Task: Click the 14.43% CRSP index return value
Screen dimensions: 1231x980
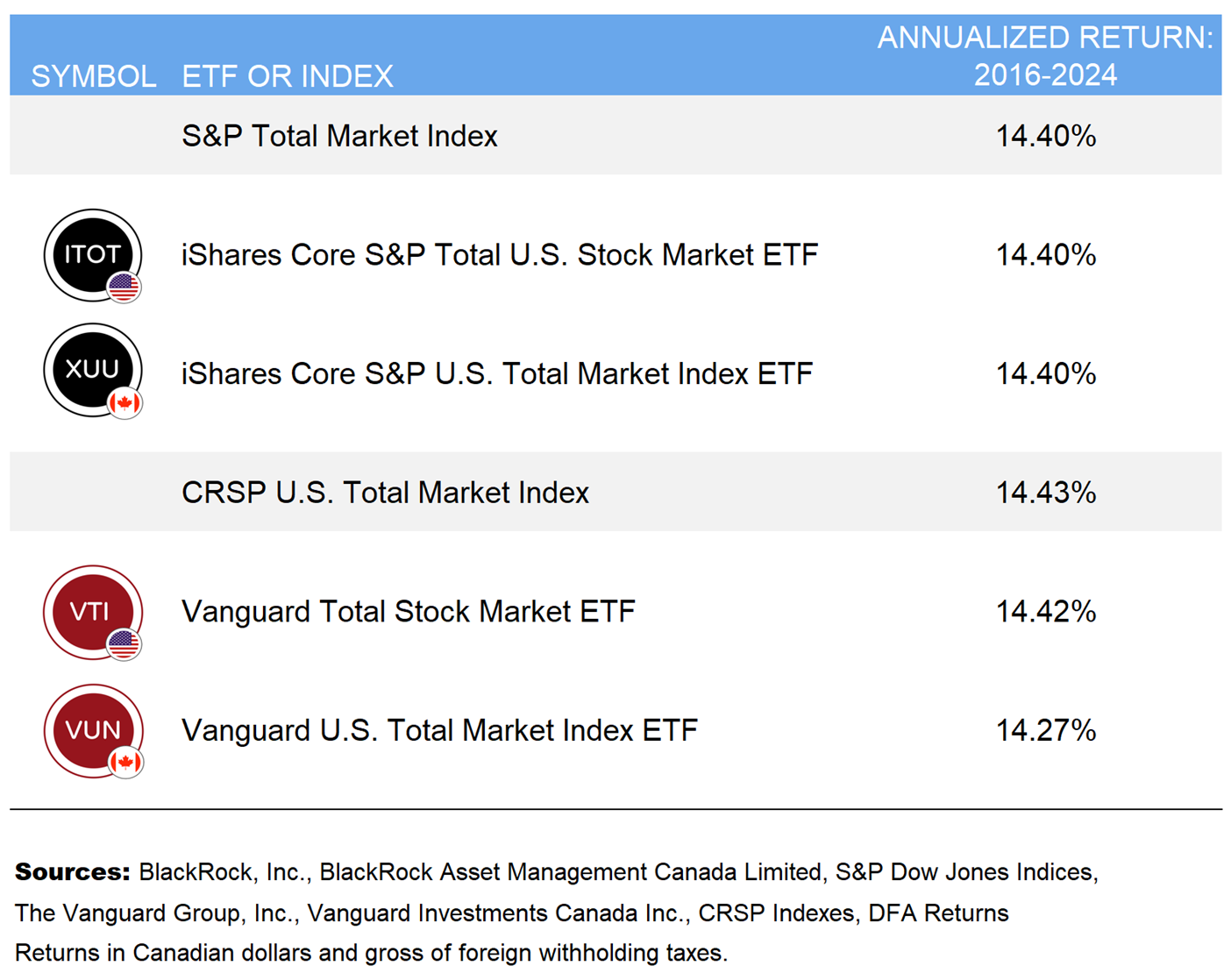Action: pos(1045,493)
